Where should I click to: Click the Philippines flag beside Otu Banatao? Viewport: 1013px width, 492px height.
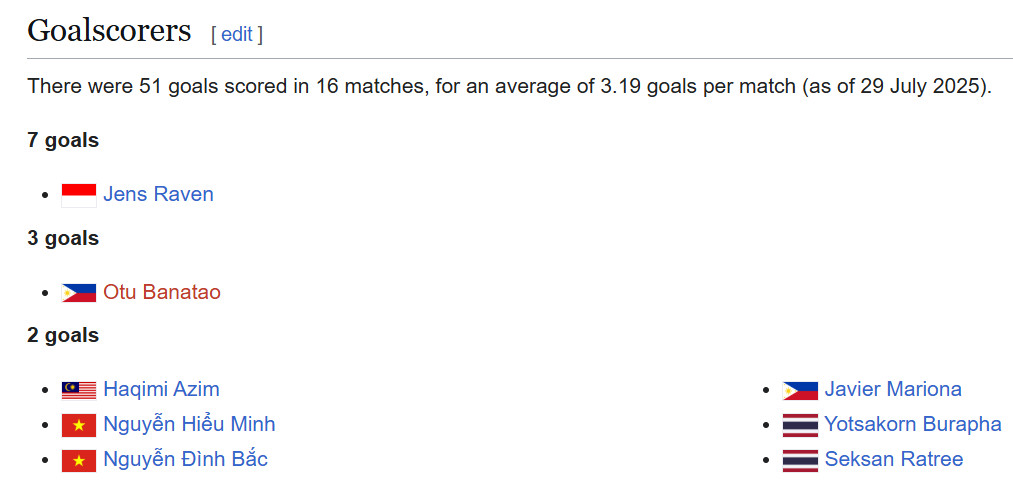point(79,293)
